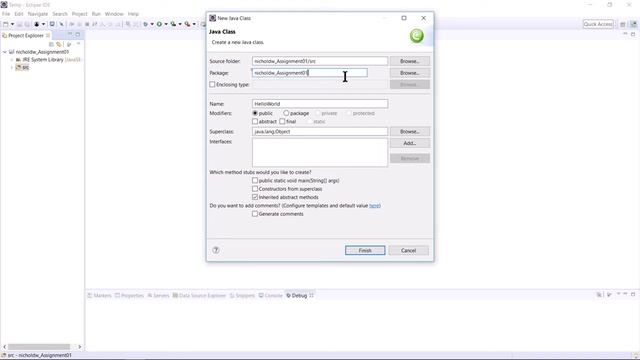Switch to the Markers tab
Screen dimensions: 640x360
(x=99, y=296)
